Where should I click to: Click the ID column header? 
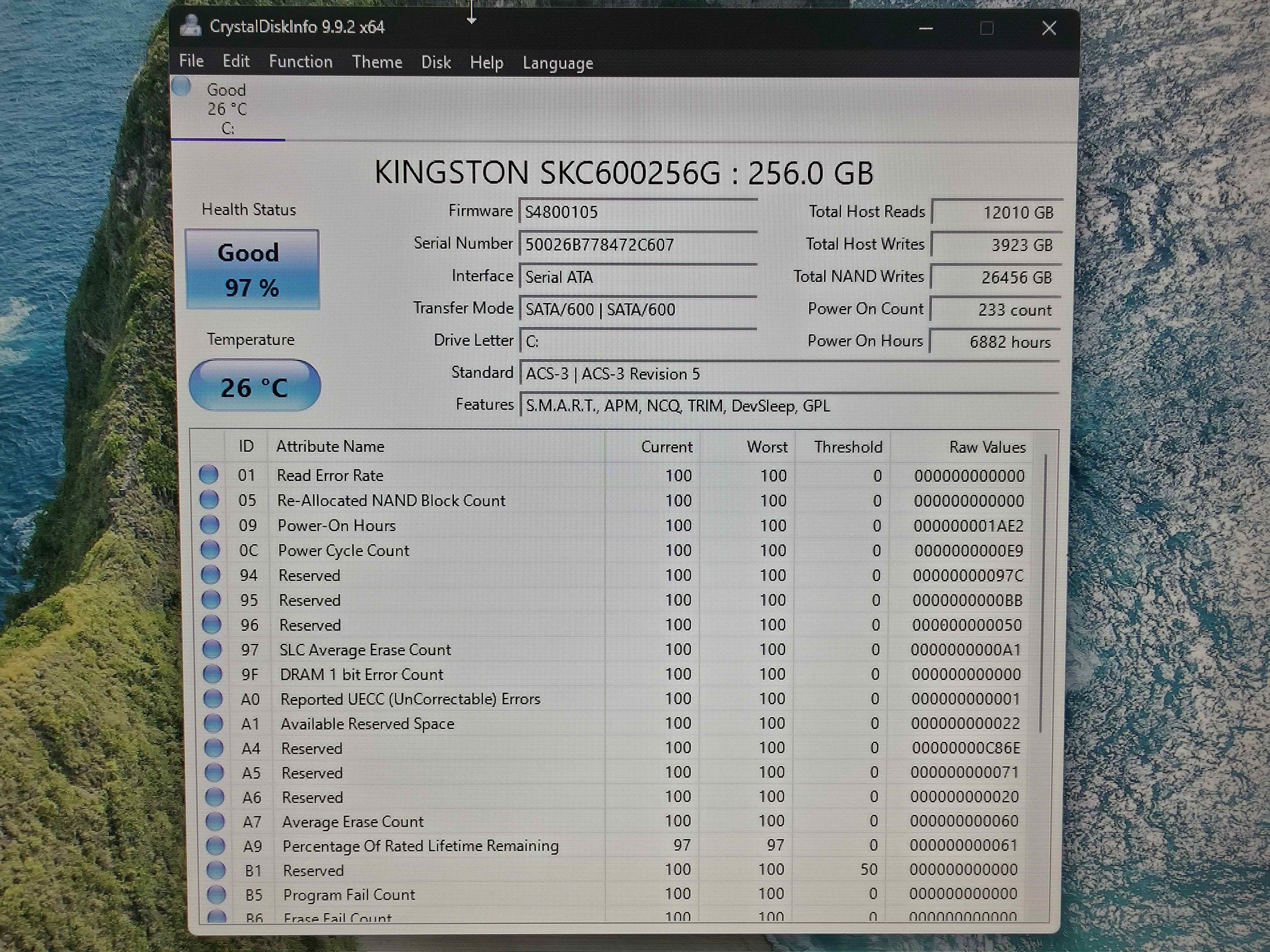(246, 446)
